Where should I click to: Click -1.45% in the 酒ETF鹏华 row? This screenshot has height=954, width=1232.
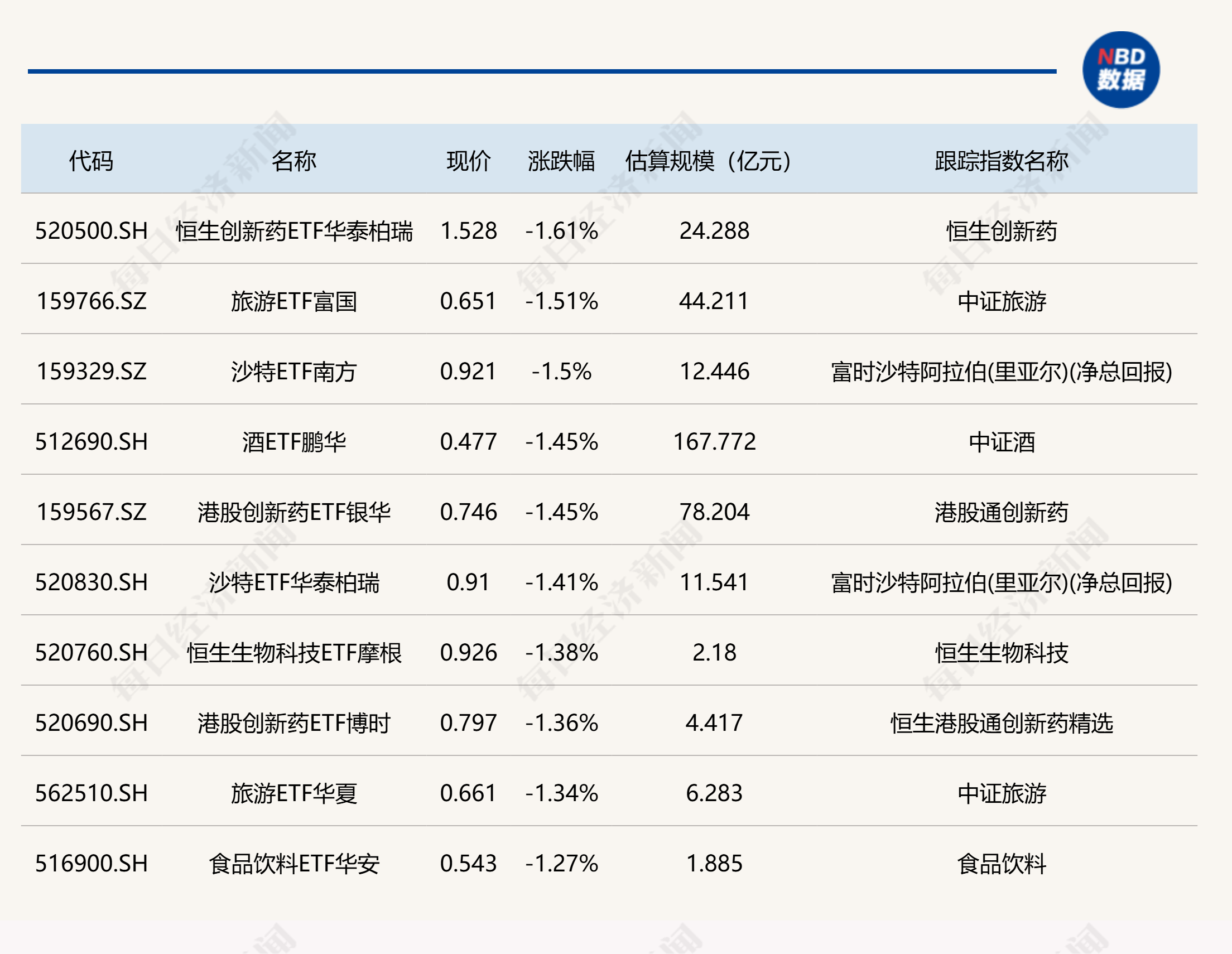561,442
